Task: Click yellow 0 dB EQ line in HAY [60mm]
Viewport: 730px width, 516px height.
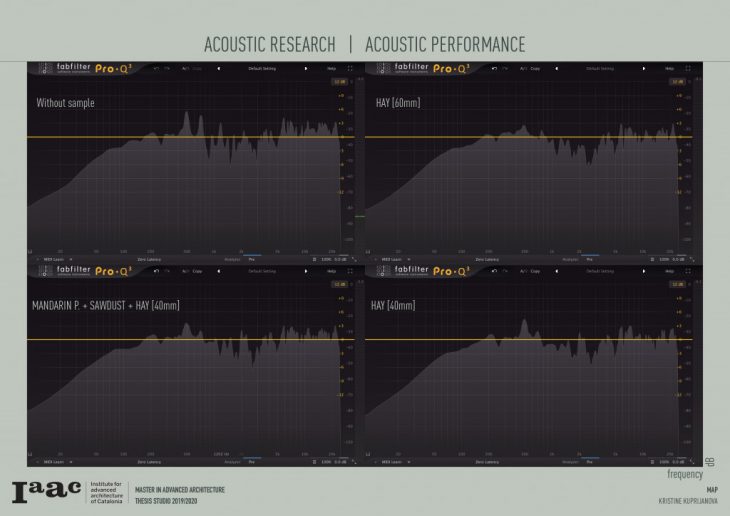Action: (520, 137)
